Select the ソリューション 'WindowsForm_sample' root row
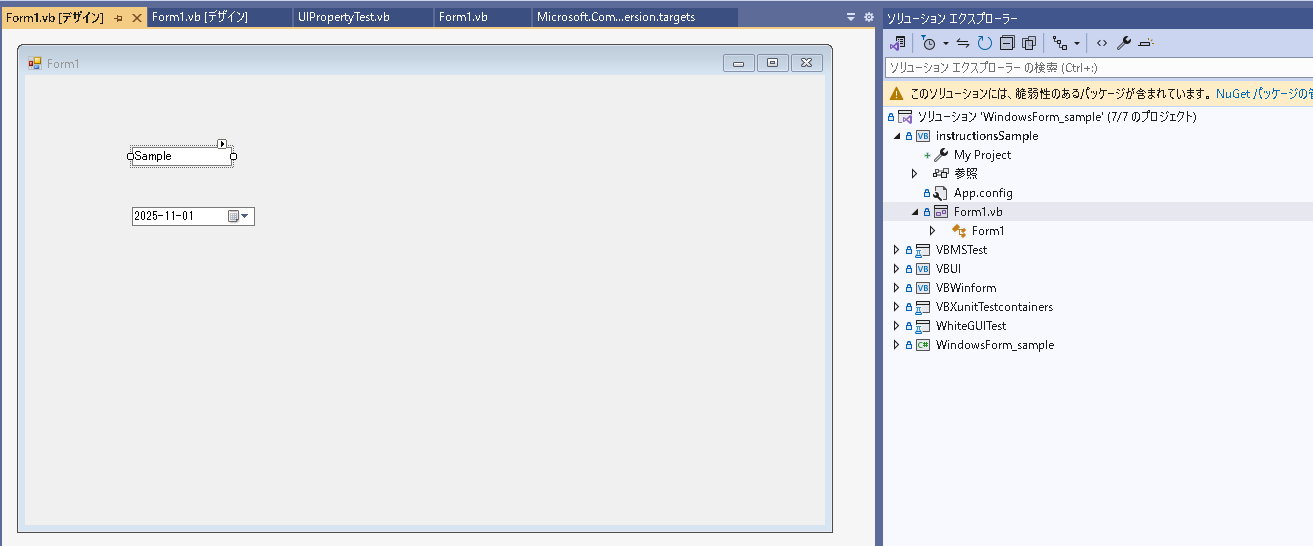 pos(1098,117)
